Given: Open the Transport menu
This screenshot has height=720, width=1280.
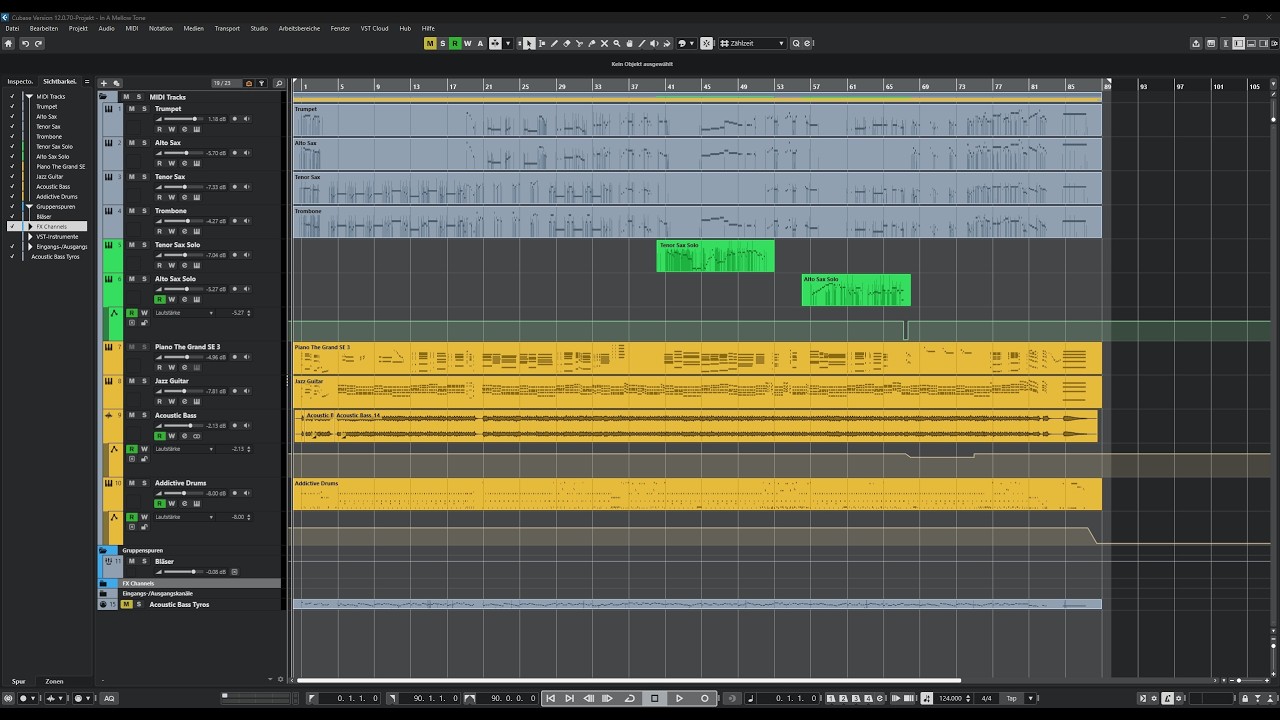Looking at the screenshot, I should [x=227, y=28].
